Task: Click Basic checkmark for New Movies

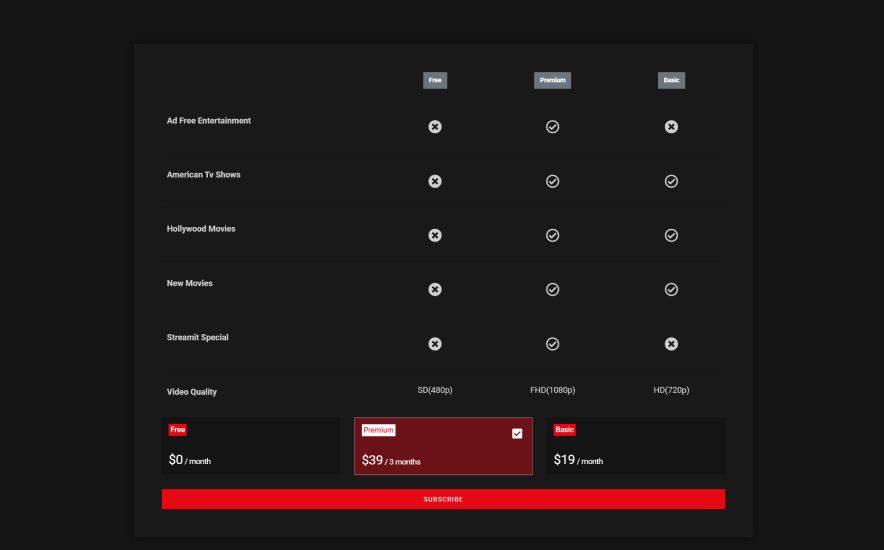Action: (671, 289)
